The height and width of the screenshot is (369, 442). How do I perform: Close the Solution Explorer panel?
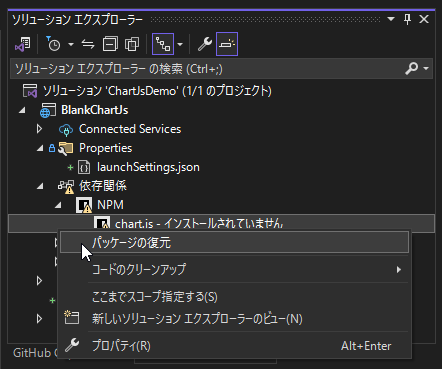[x=424, y=19]
